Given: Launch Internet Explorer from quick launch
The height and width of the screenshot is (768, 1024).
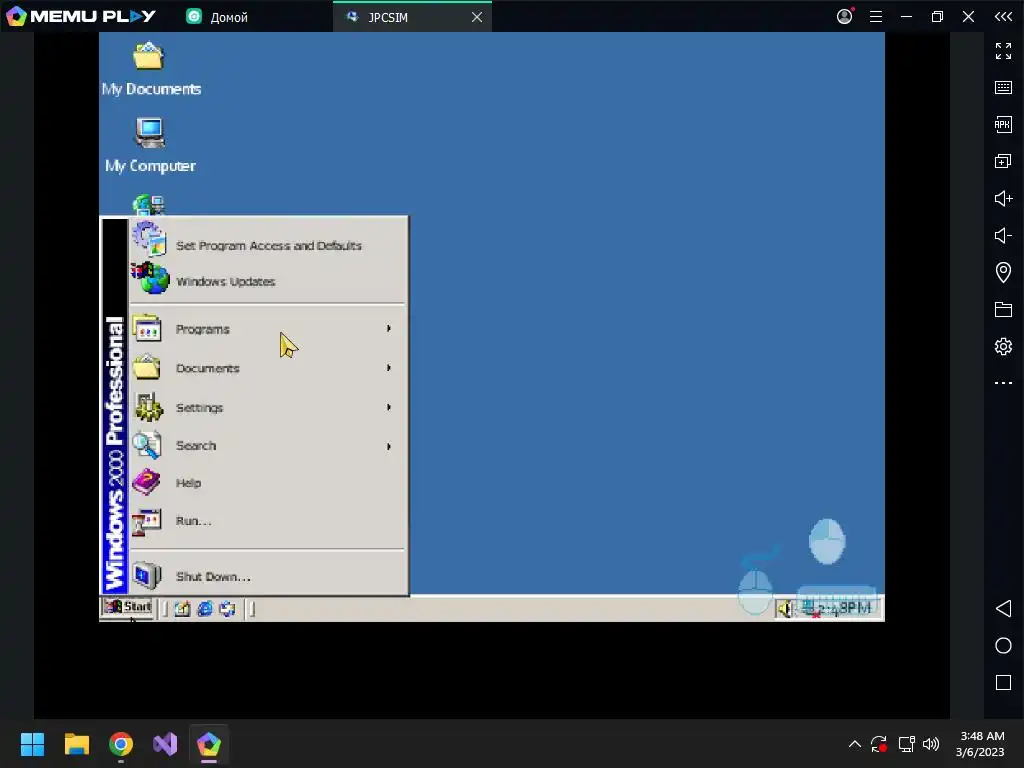Looking at the screenshot, I should pos(205,609).
